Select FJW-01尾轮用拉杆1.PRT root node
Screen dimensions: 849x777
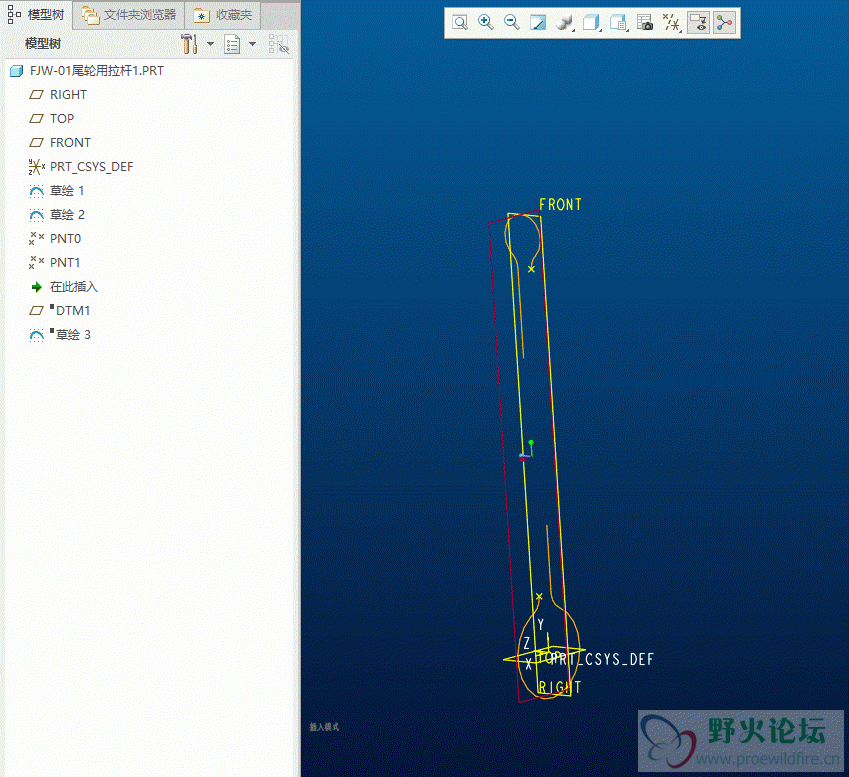pyautogui.click(x=96, y=71)
